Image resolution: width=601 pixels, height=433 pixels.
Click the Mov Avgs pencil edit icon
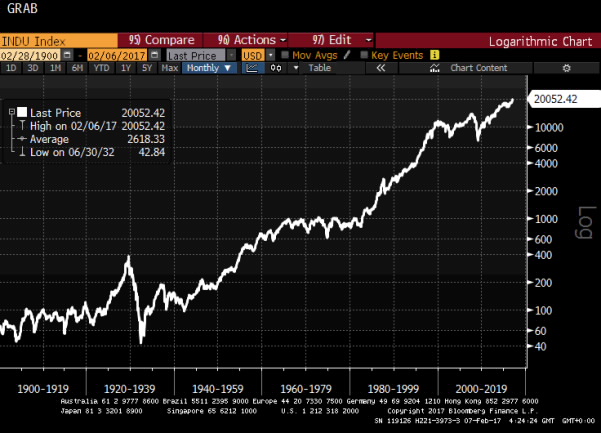point(347,55)
